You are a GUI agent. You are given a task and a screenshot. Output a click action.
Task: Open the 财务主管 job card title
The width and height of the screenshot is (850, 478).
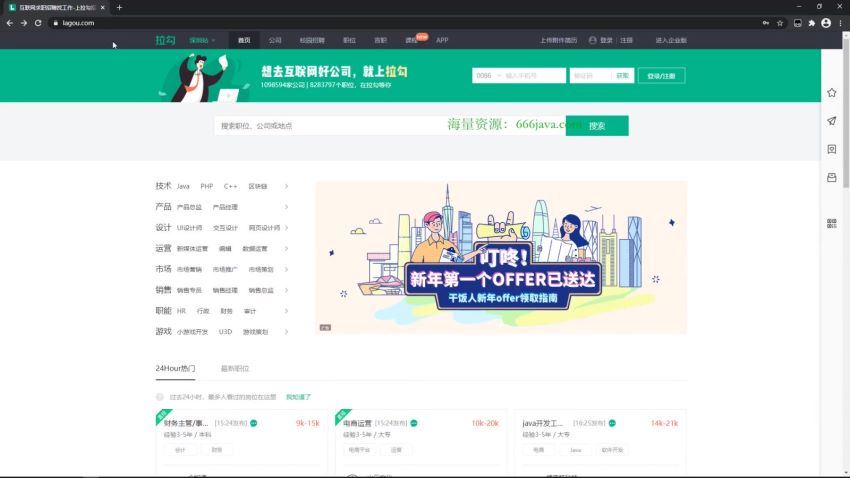tap(186, 423)
